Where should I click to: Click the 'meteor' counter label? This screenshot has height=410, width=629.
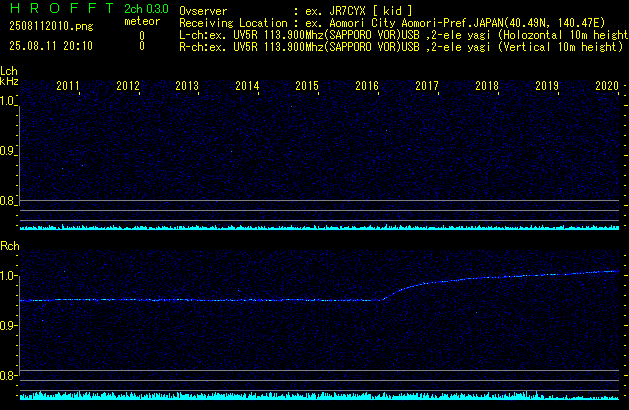point(142,21)
